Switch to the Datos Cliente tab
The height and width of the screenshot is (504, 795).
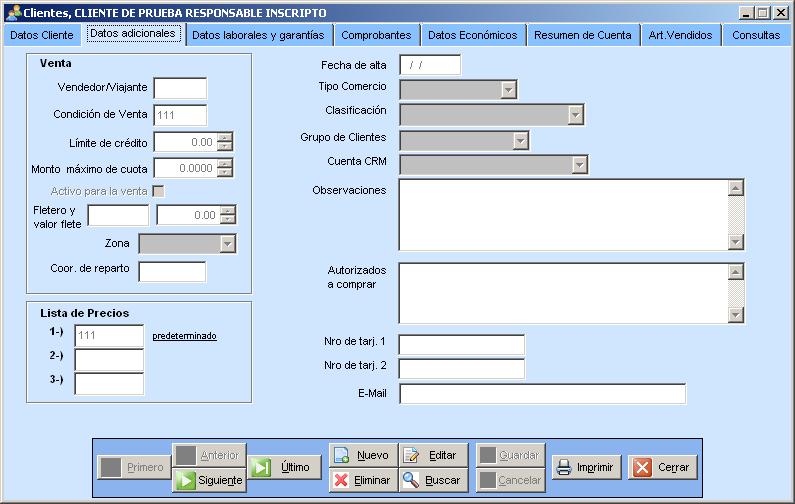tap(41, 35)
